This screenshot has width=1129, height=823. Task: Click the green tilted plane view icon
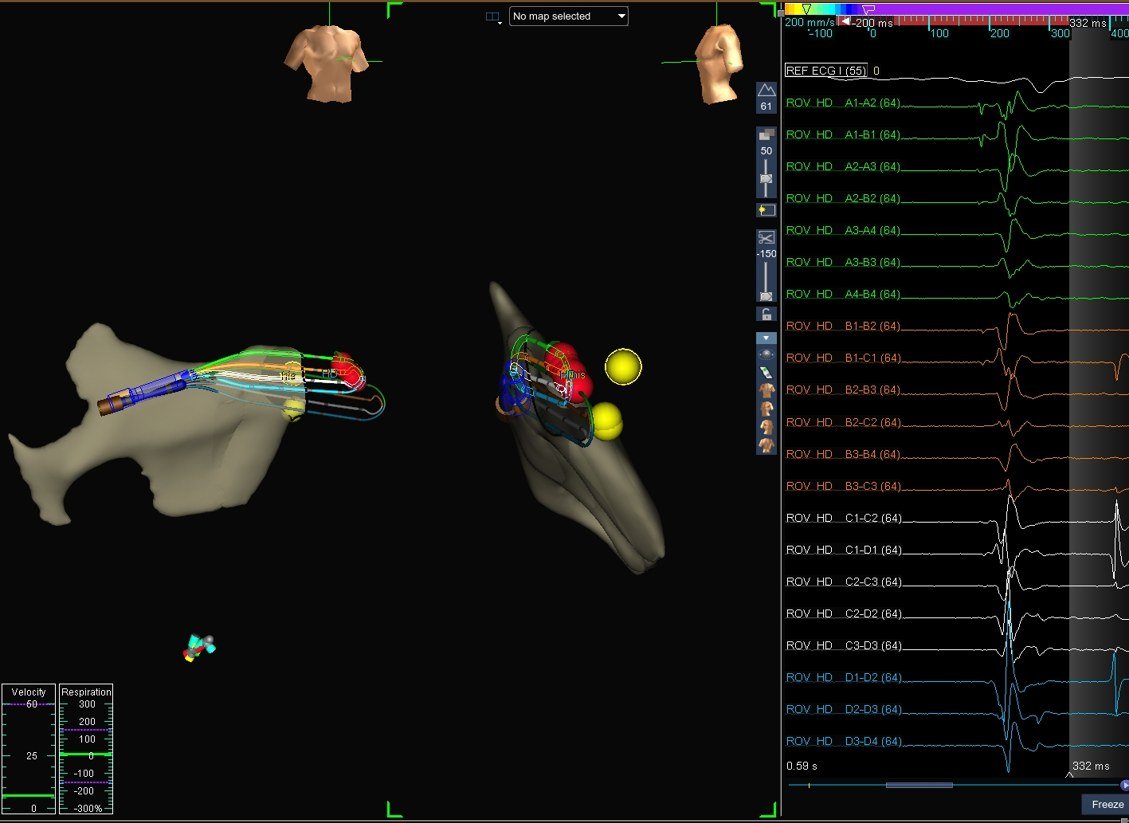point(766,373)
